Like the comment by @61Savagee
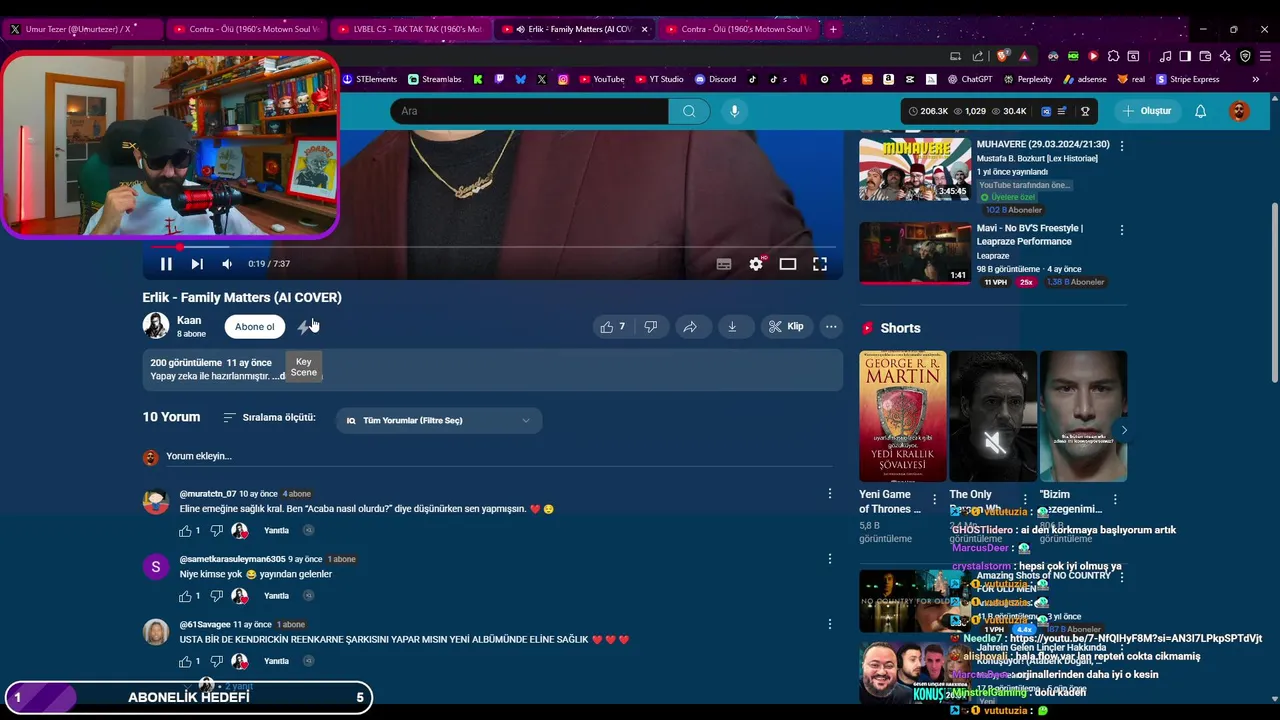This screenshot has height=720, width=1280. [185, 661]
